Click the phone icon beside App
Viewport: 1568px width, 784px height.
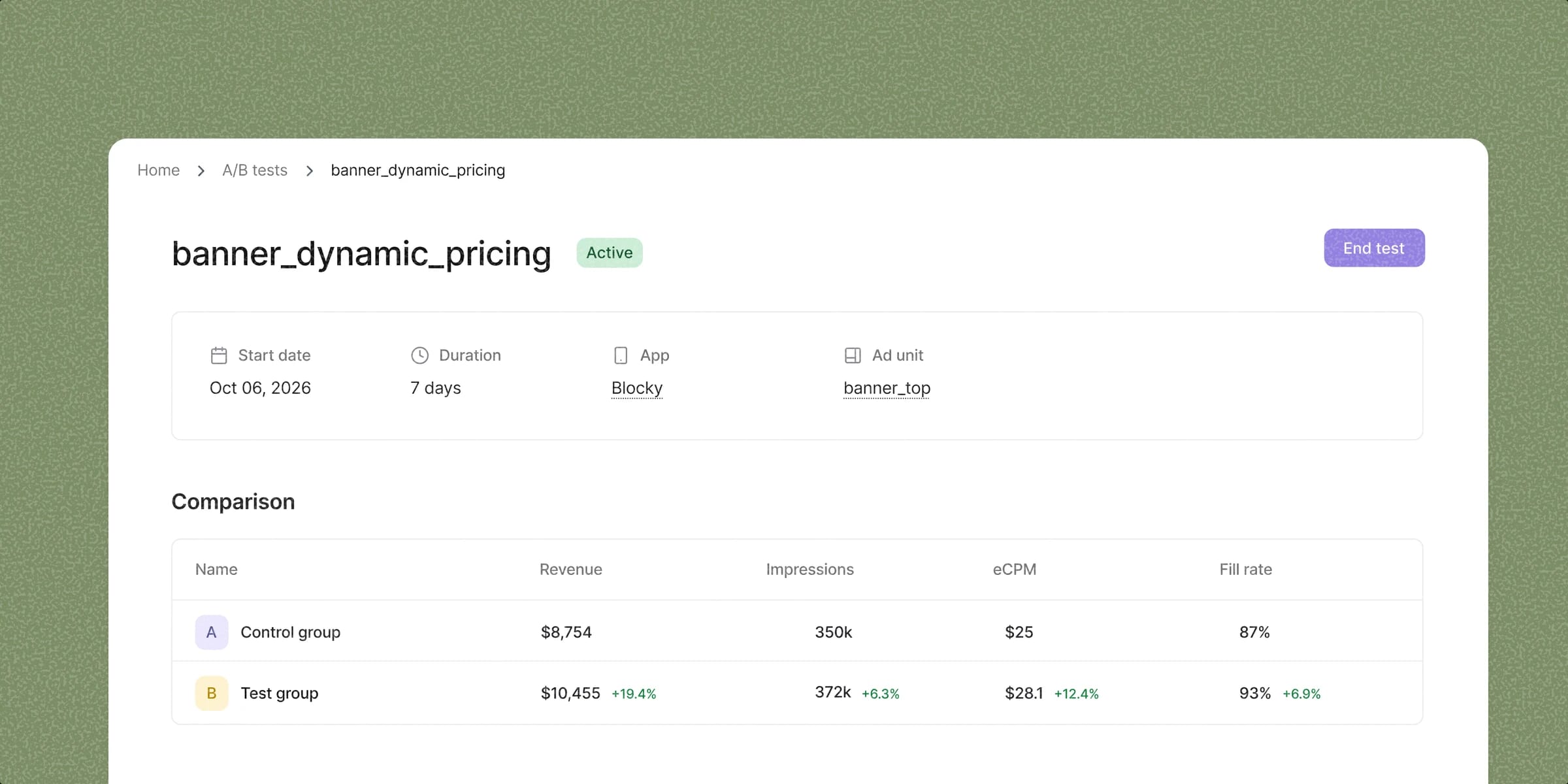coord(621,355)
